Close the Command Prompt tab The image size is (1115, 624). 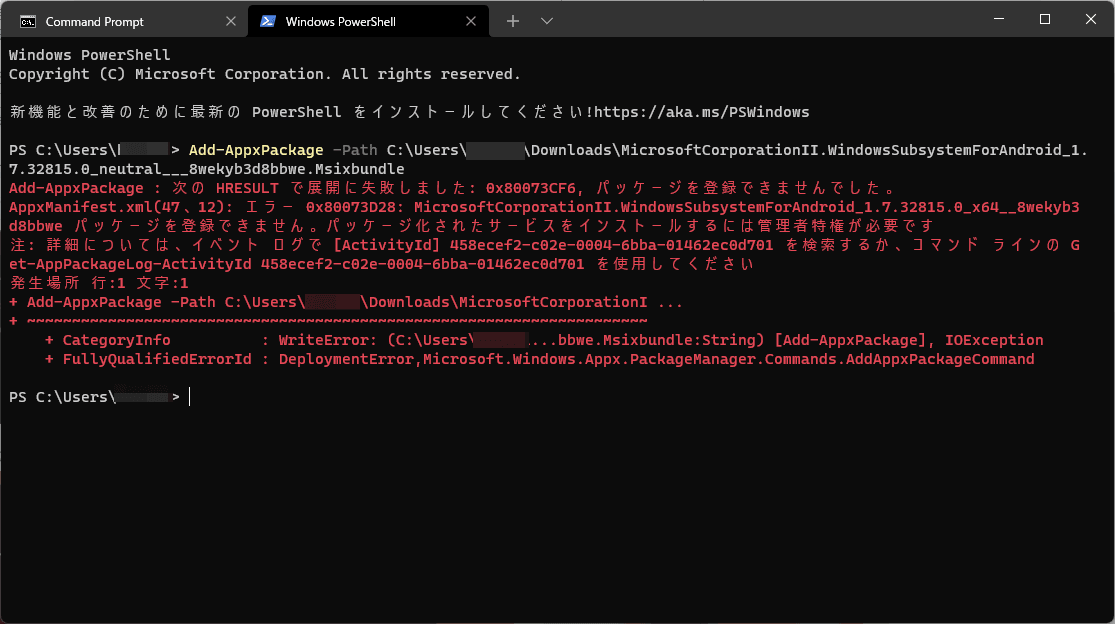tap(231, 21)
